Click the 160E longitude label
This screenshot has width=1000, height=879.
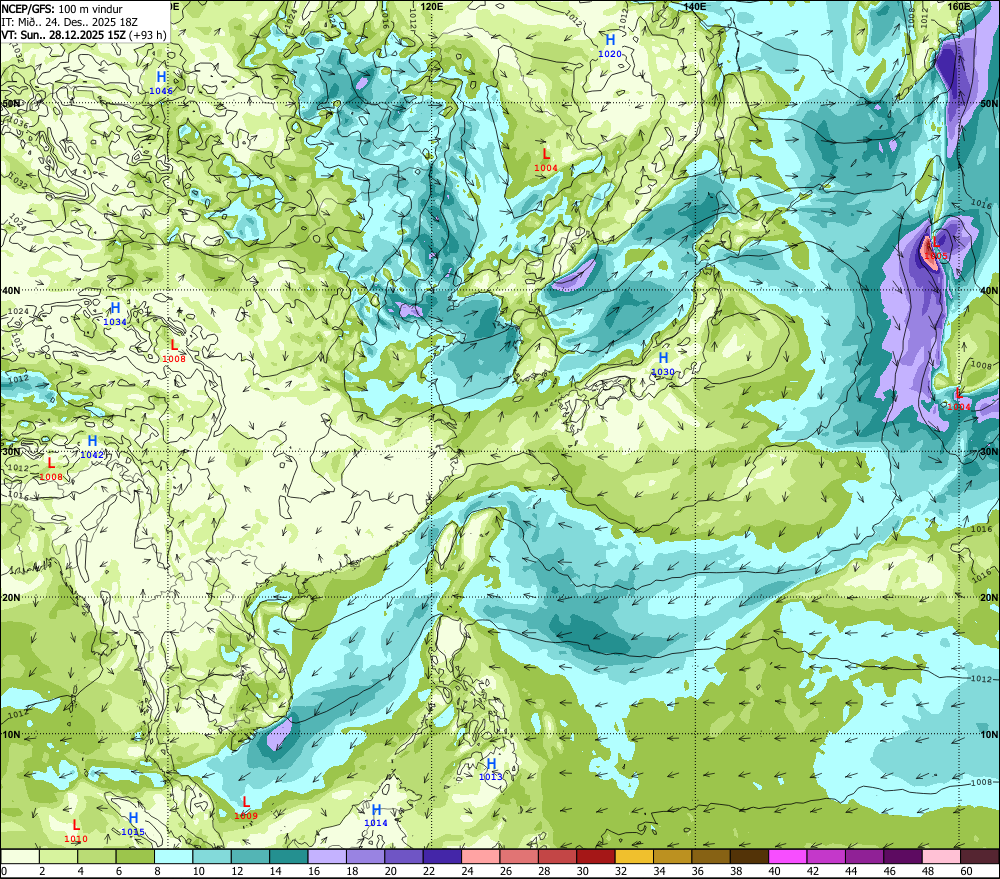(959, 6)
